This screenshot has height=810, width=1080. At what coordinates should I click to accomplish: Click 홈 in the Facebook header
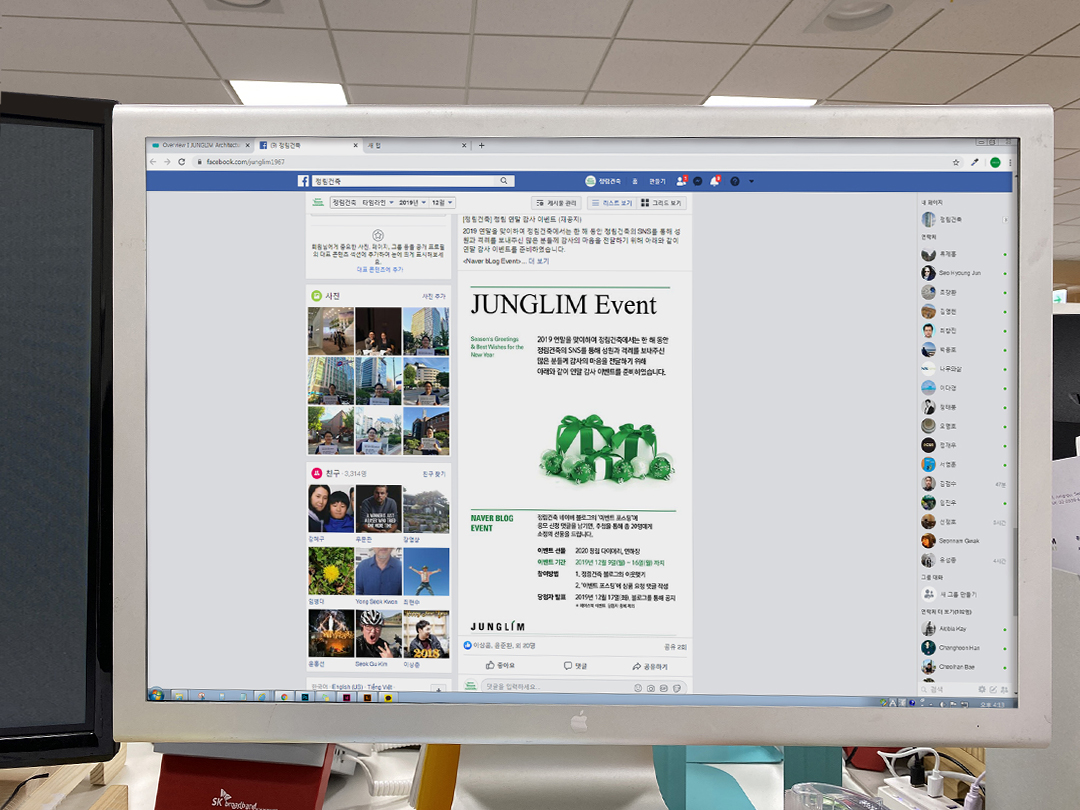(x=635, y=181)
